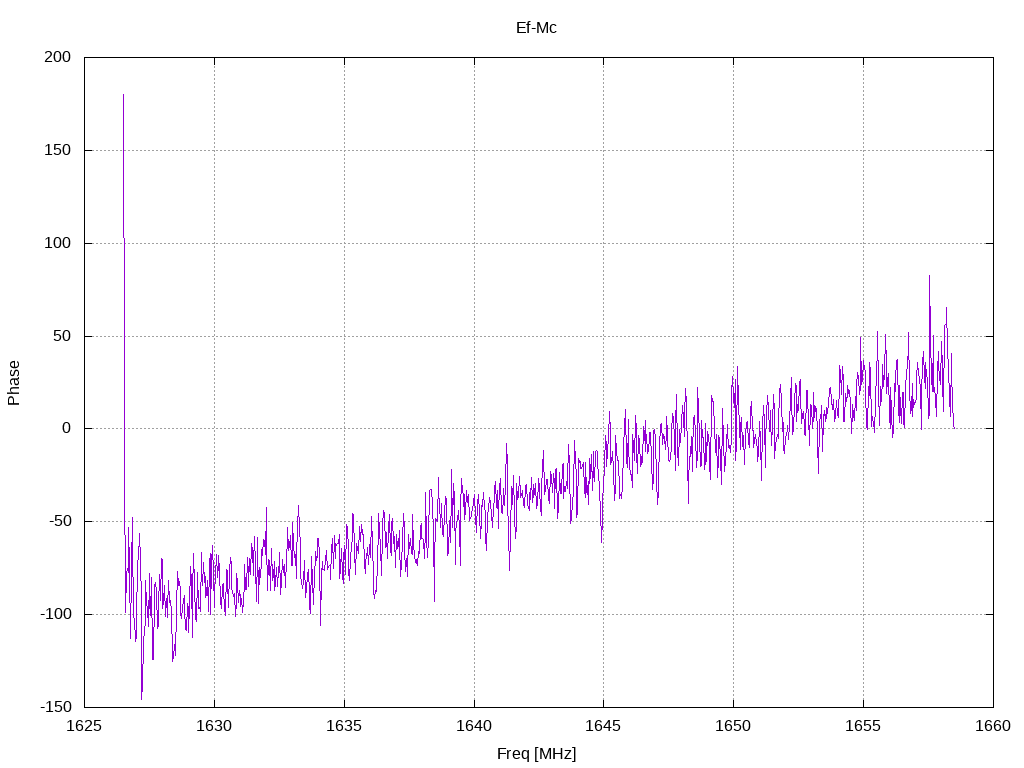1024x768 pixels.
Task: Click the 1640 x-axis tick label
Action: click(x=474, y=726)
